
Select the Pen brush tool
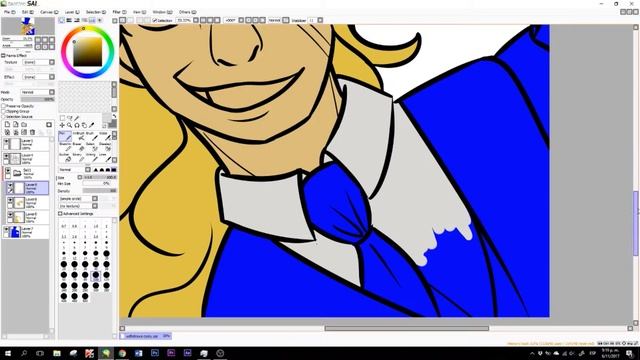[x=65, y=136]
